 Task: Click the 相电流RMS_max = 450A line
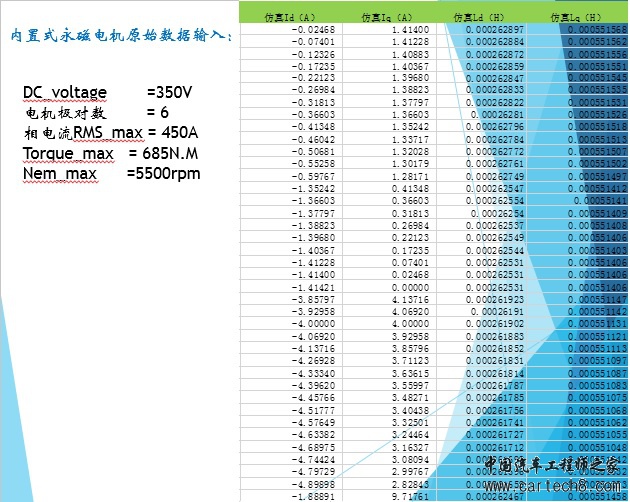click(x=111, y=133)
